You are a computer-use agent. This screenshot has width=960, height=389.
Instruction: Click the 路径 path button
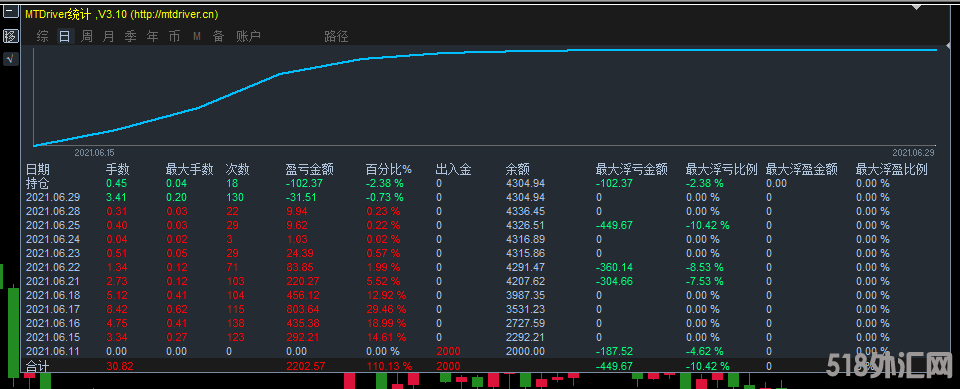[336, 37]
